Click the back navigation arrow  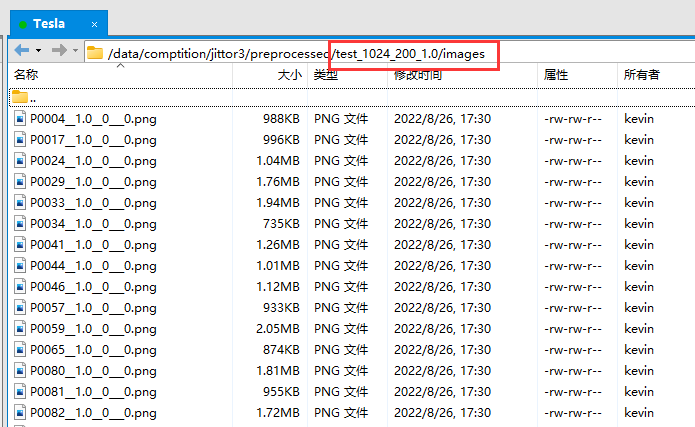point(21,50)
